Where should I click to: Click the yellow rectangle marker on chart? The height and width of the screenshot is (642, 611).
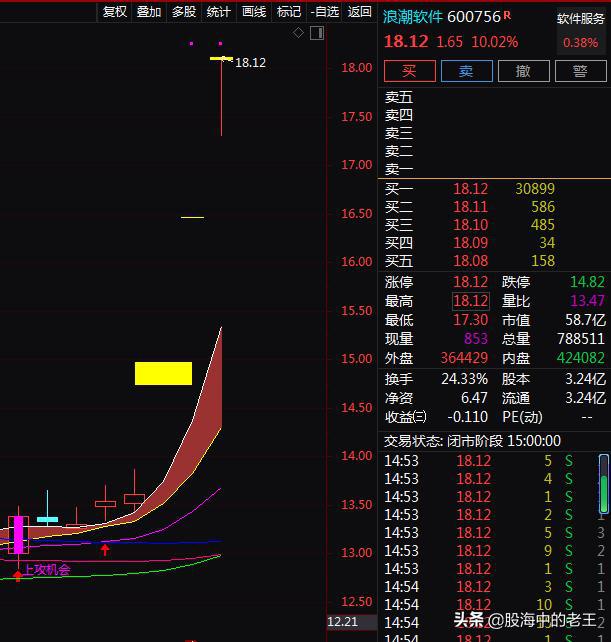163,373
